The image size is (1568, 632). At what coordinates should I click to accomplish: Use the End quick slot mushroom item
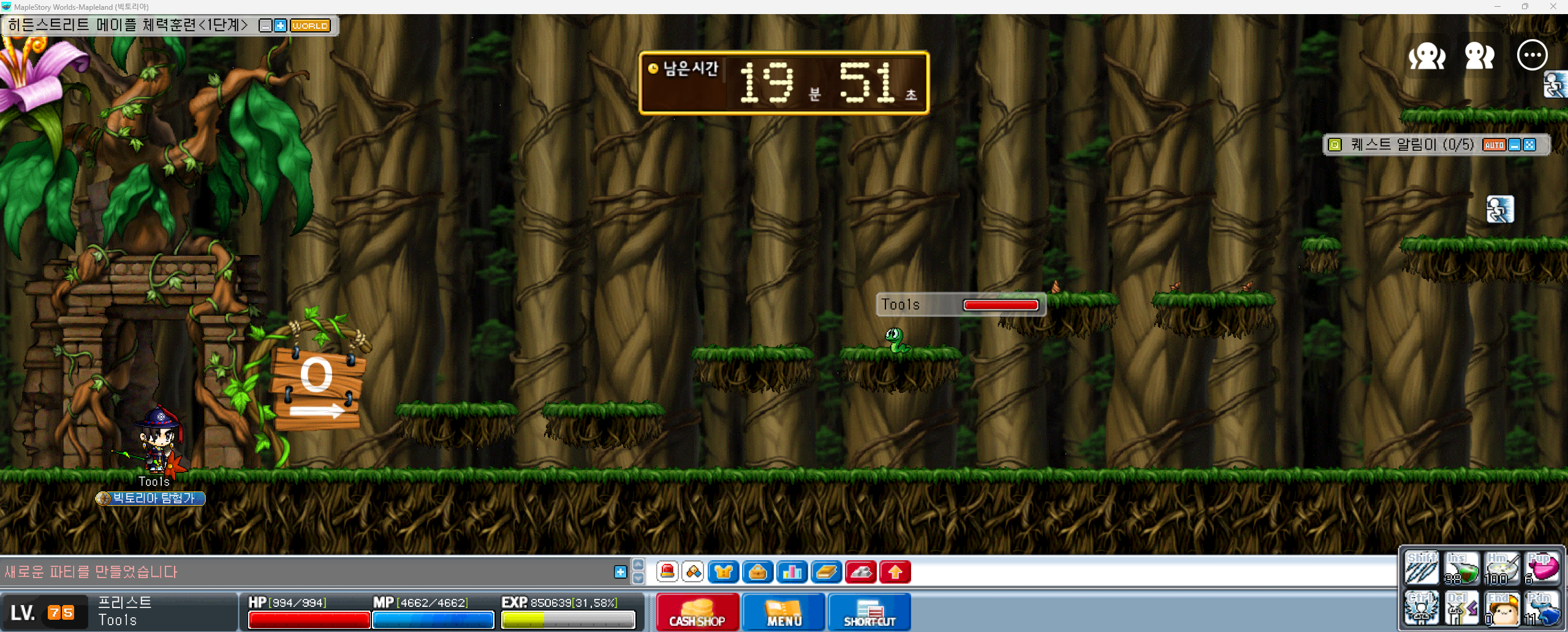(1502, 608)
